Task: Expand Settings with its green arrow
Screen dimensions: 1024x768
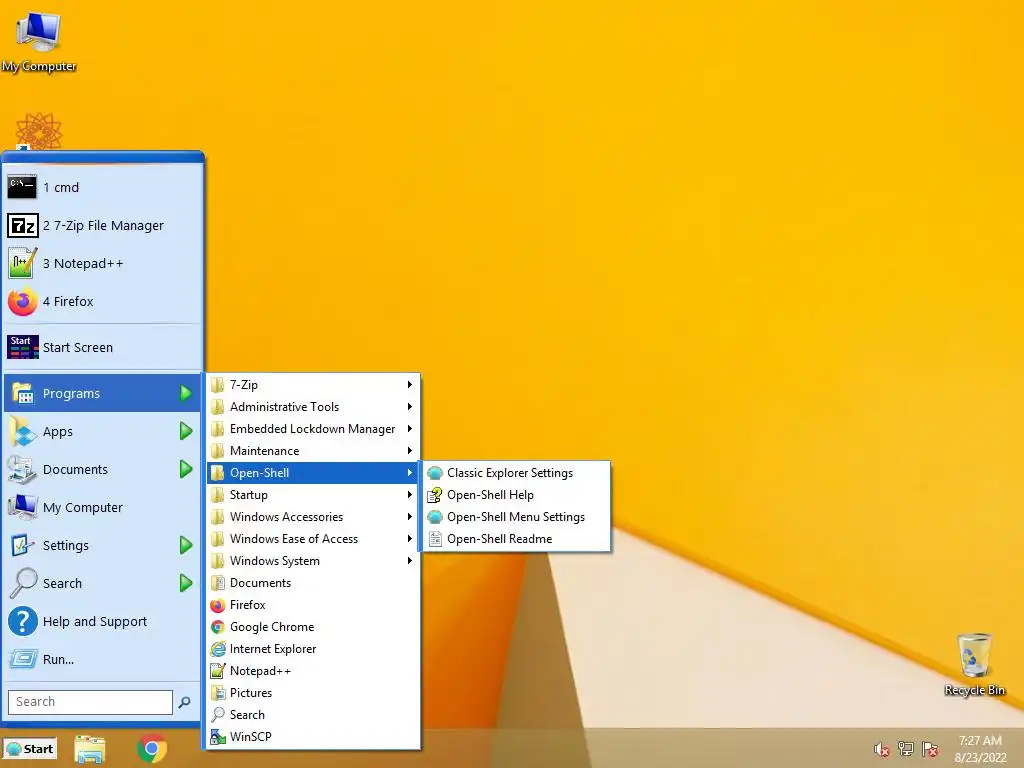Action: pyautogui.click(x=185, y=545)
